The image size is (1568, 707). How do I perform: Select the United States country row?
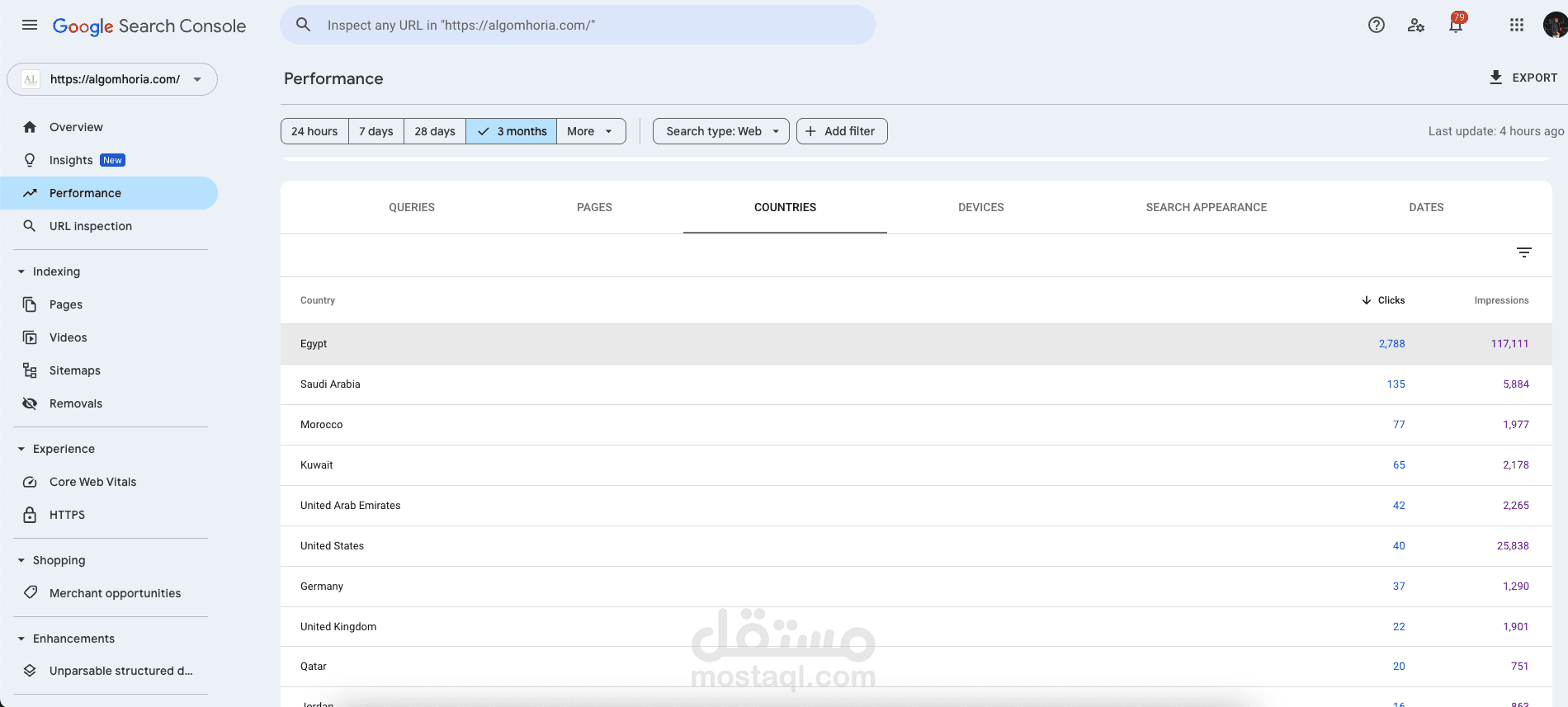coord(916,546)
